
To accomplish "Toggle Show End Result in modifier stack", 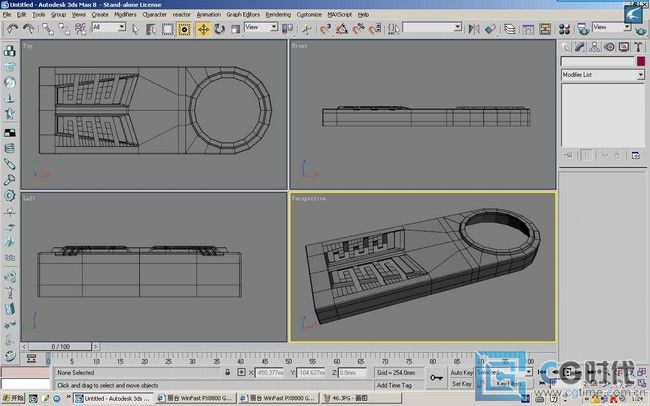I will [x=587, y=156].
